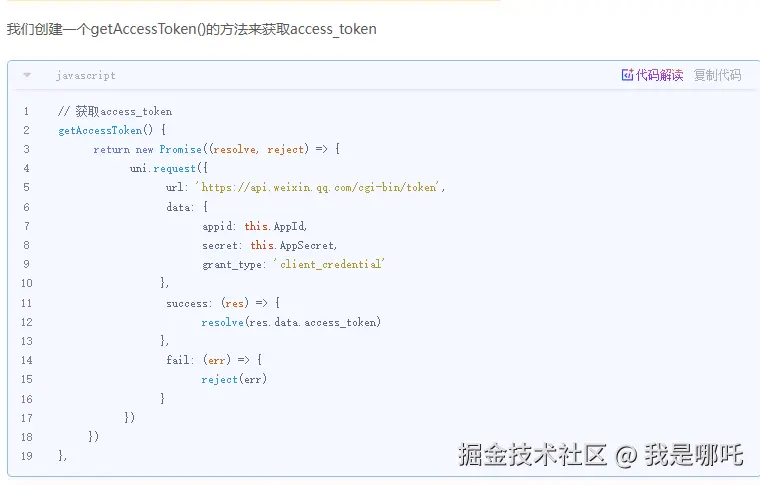Open the 代码解读 code explanation link
This screenshot has width=760, height=485.
pyautogui.click(x=659, y=75)
